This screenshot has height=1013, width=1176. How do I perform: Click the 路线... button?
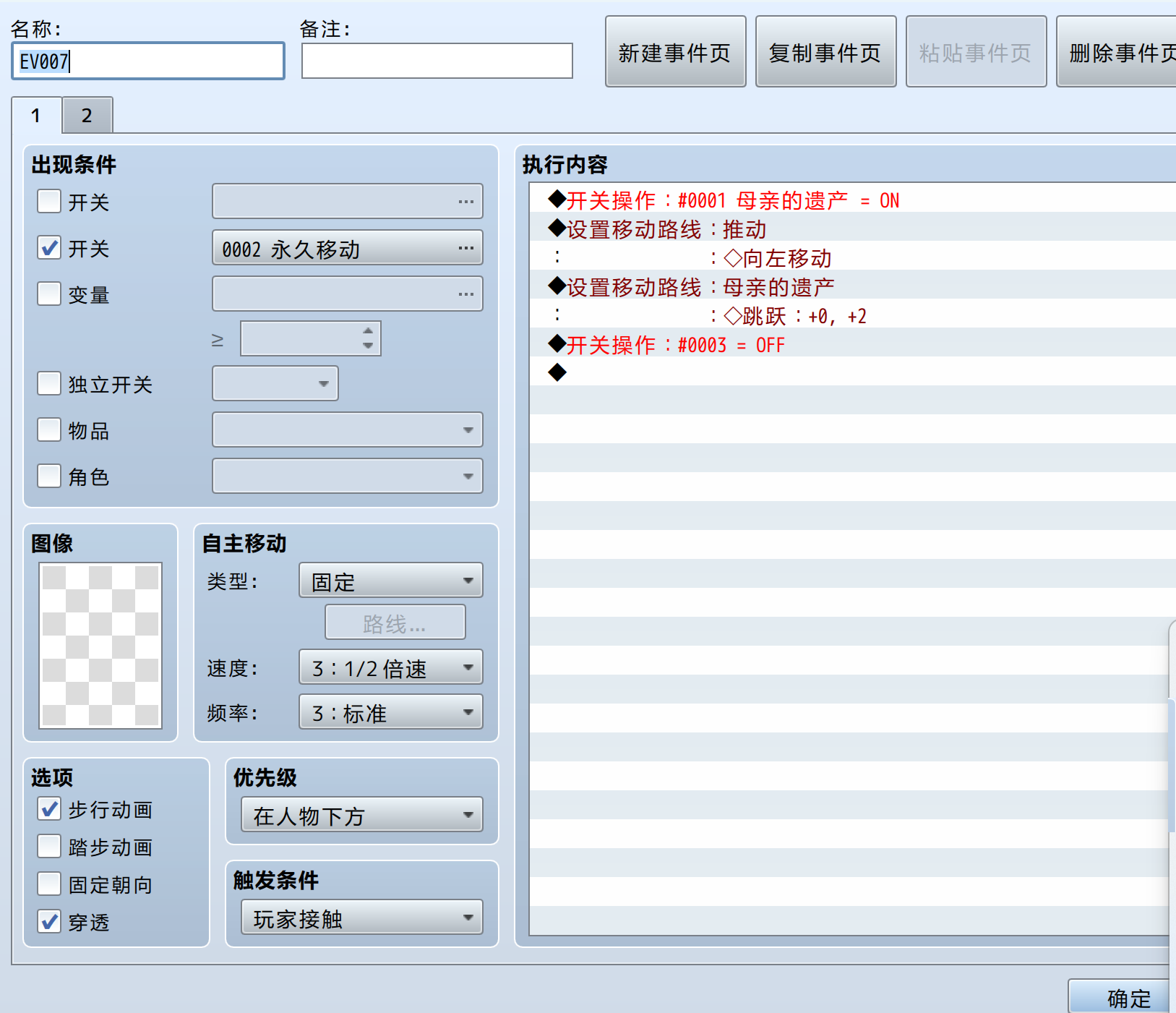point(395,623)
